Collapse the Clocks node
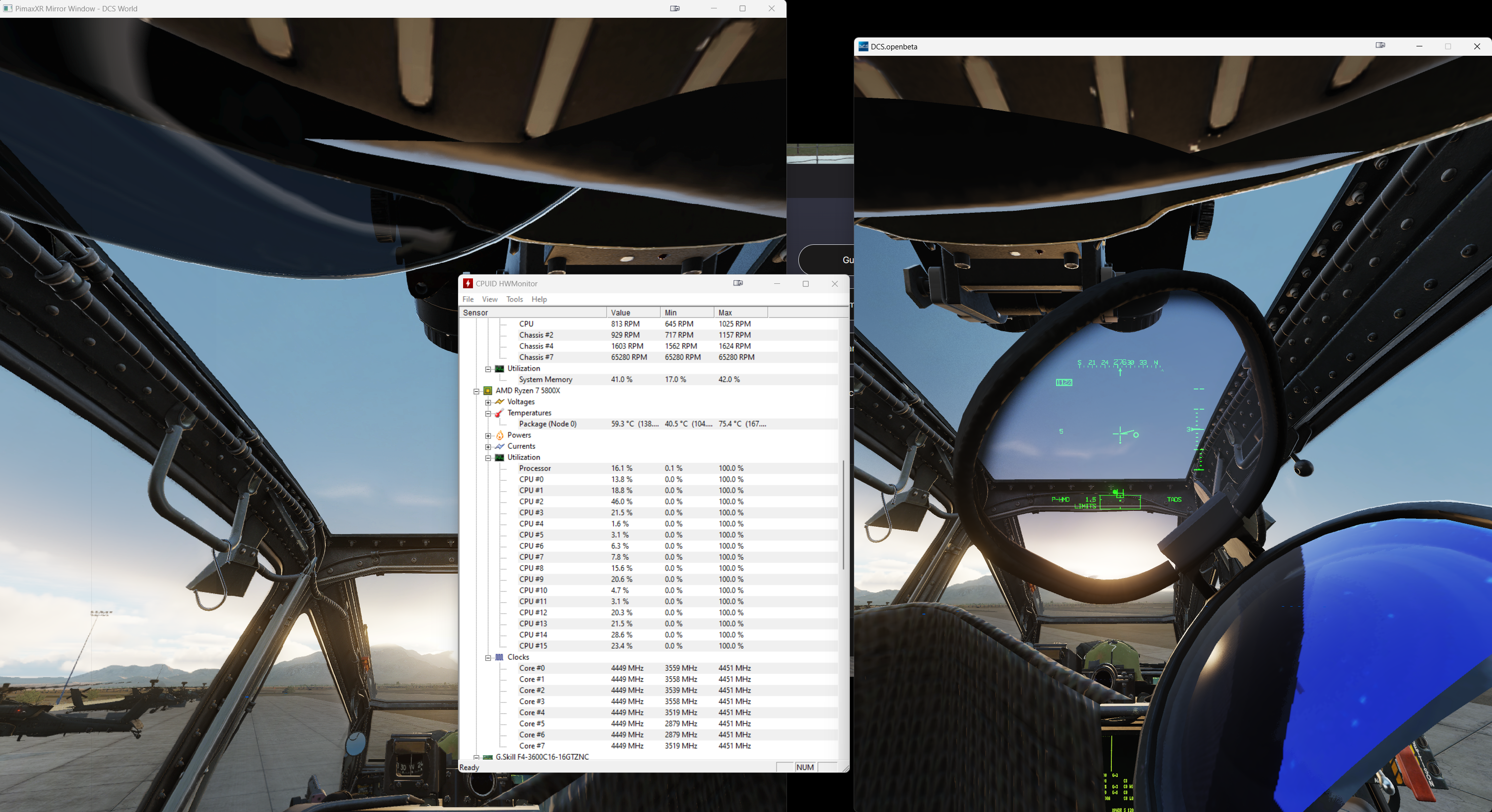Screen dimensions: 1492x812 click(488, 657)
